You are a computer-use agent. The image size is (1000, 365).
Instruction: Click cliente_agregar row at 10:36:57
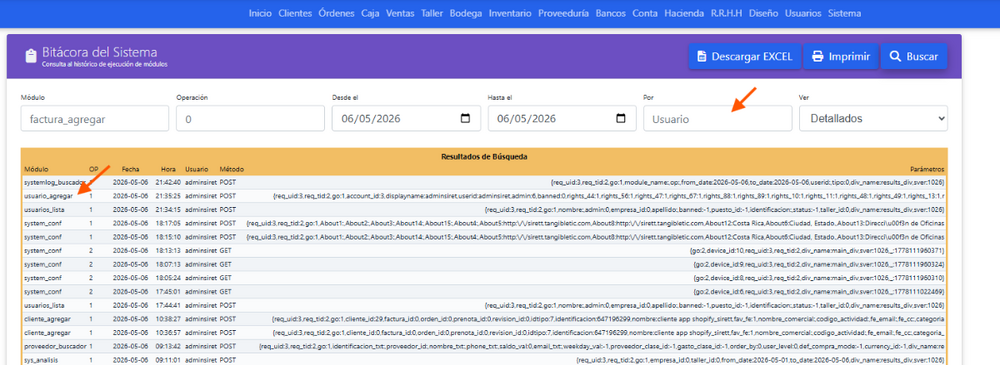484,333
